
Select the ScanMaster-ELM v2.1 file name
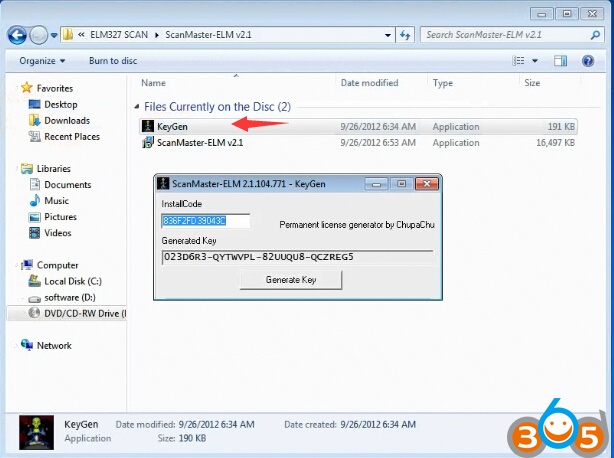(200, 142)
